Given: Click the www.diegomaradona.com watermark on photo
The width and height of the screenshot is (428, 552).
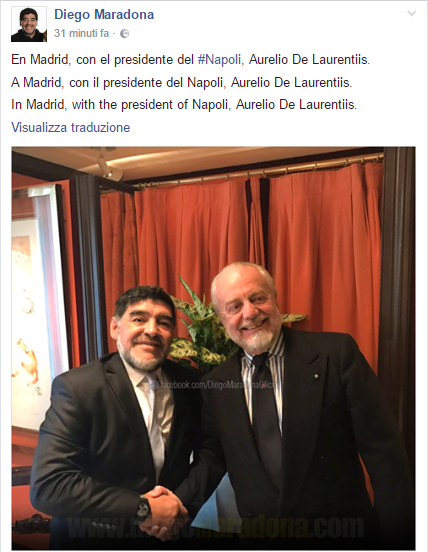Looking at the screenshot, I should click(x=215, y=527).
